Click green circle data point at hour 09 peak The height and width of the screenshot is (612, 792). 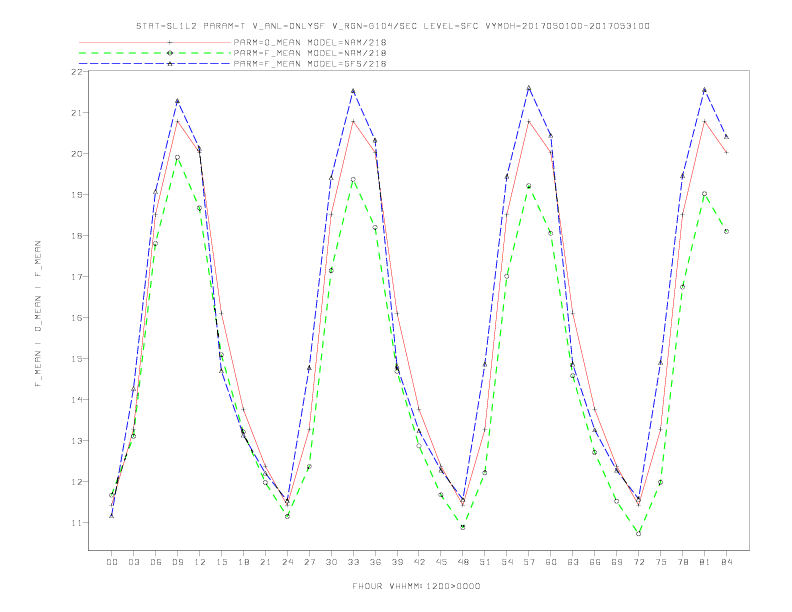[177, 158]
